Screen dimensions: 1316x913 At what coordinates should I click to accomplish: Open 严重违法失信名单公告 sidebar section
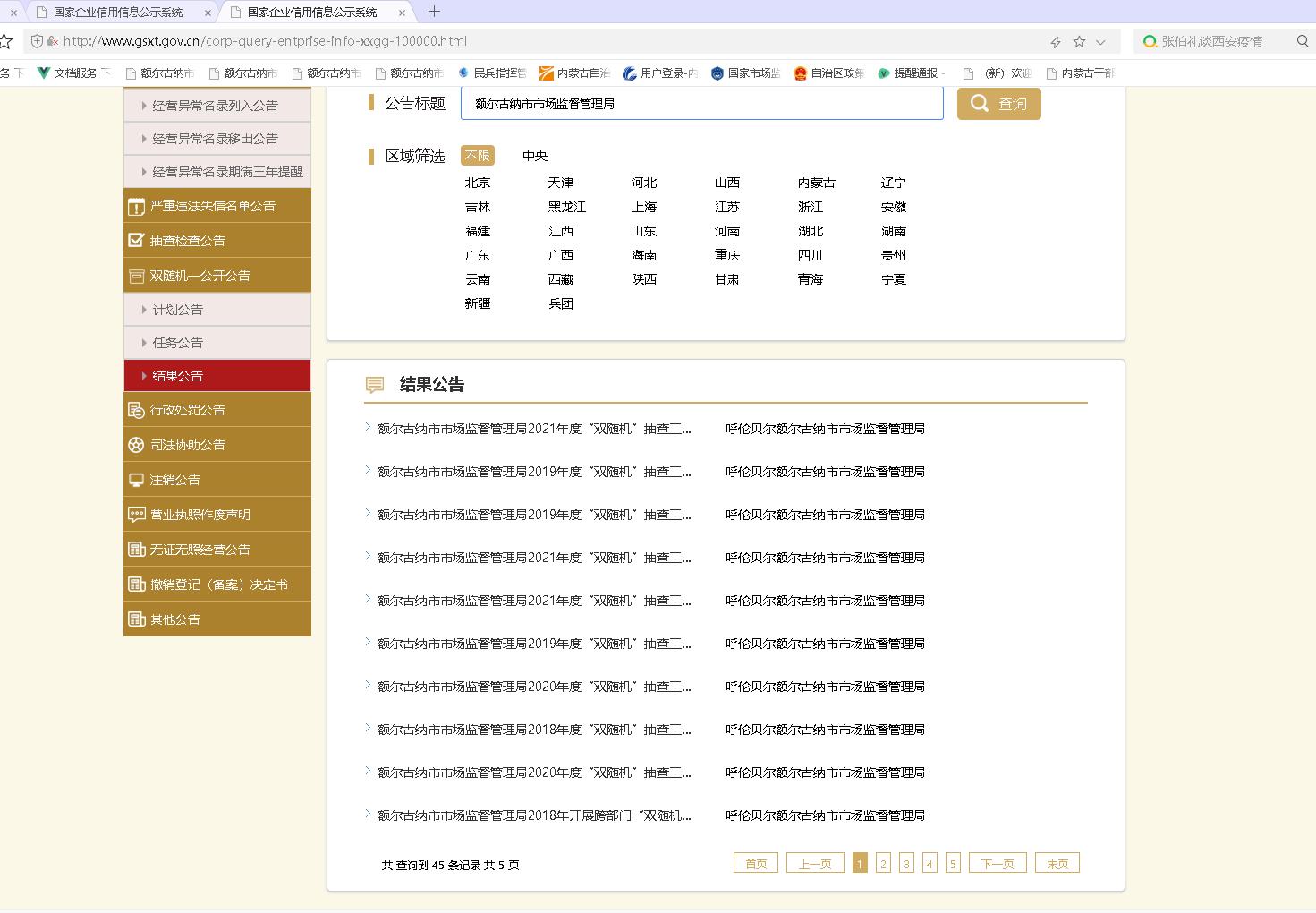click(x=217, y=206)
